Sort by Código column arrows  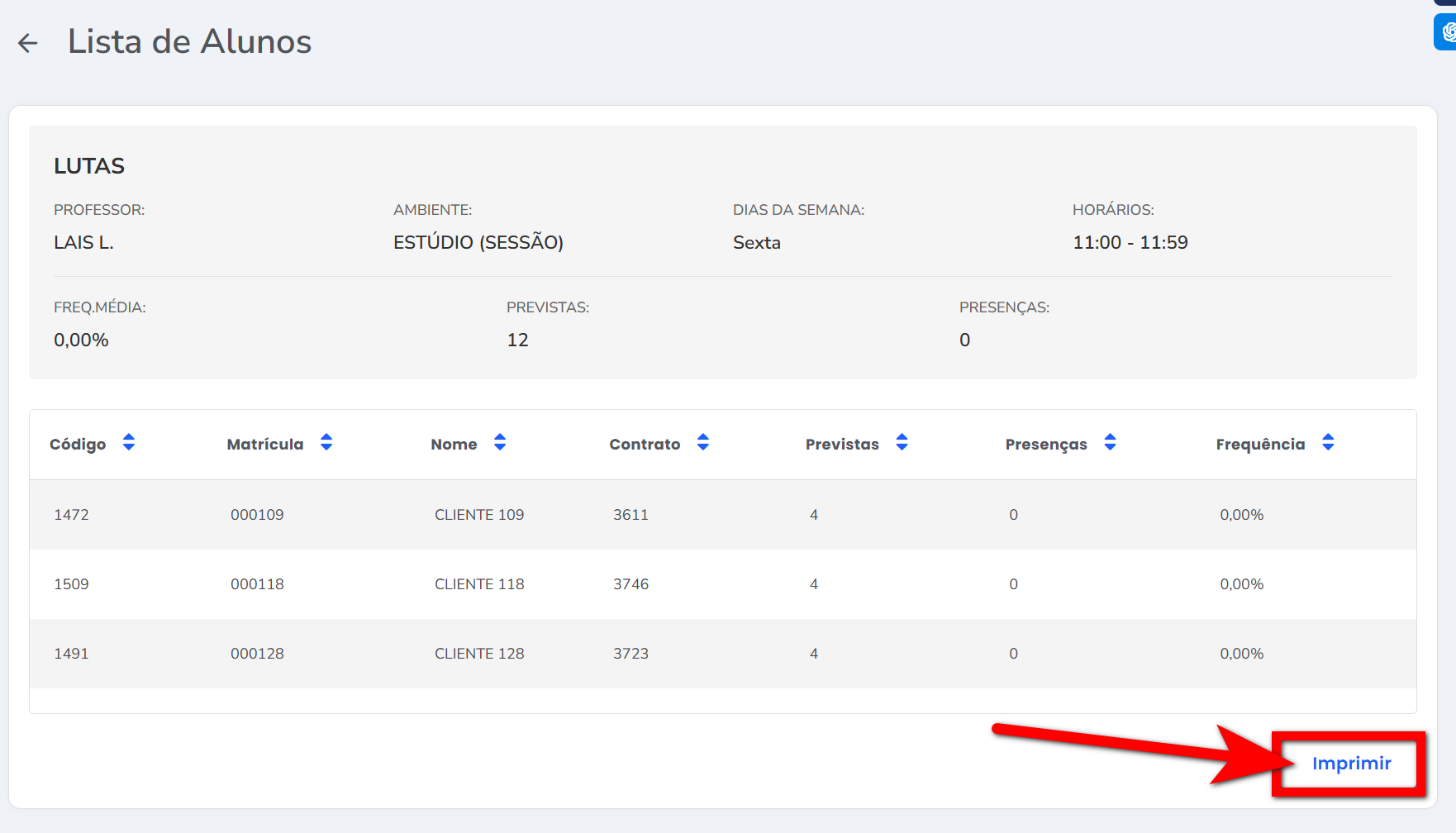[129, 443]
